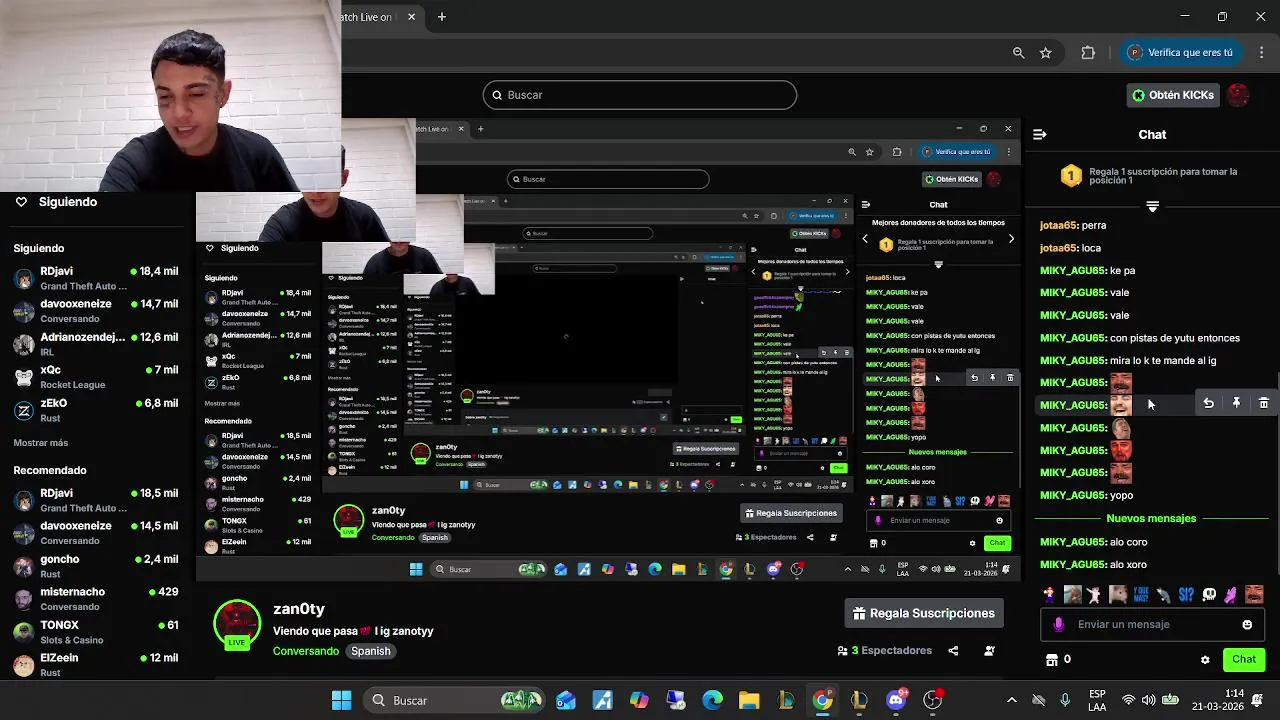Open zEKO Rust channel in sidebar
The height and width of the screenshot is (720, 1280).
click(96, 410)
